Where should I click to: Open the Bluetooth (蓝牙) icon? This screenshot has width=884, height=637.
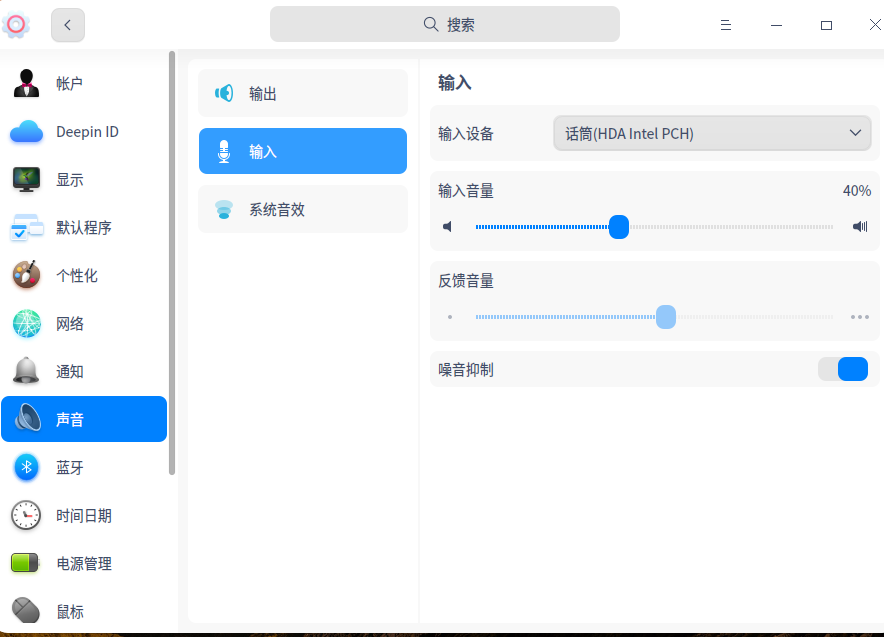tap(26, 467)
